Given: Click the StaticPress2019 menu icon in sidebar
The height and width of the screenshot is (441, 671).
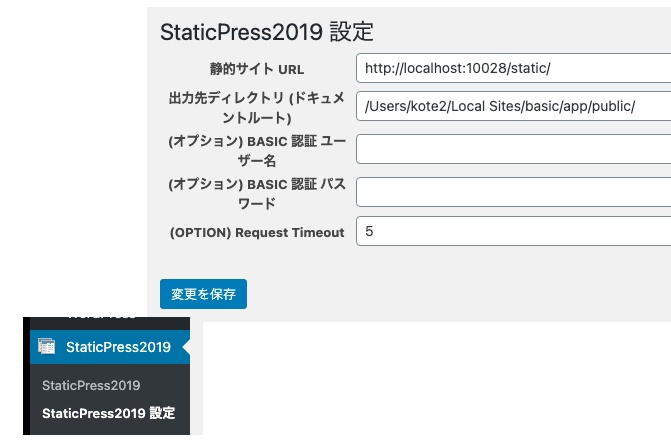Looking at the screenshot, I should [x=46, y=347].
